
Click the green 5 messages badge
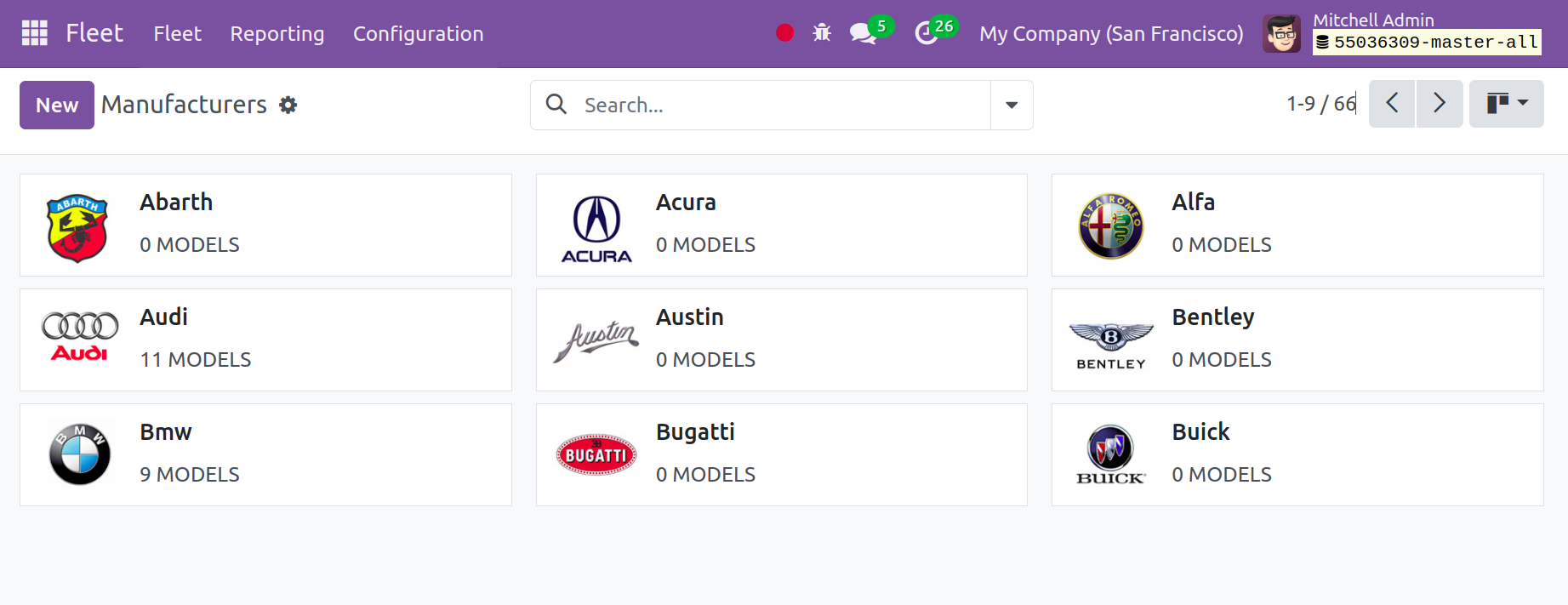tap(881, 26)
